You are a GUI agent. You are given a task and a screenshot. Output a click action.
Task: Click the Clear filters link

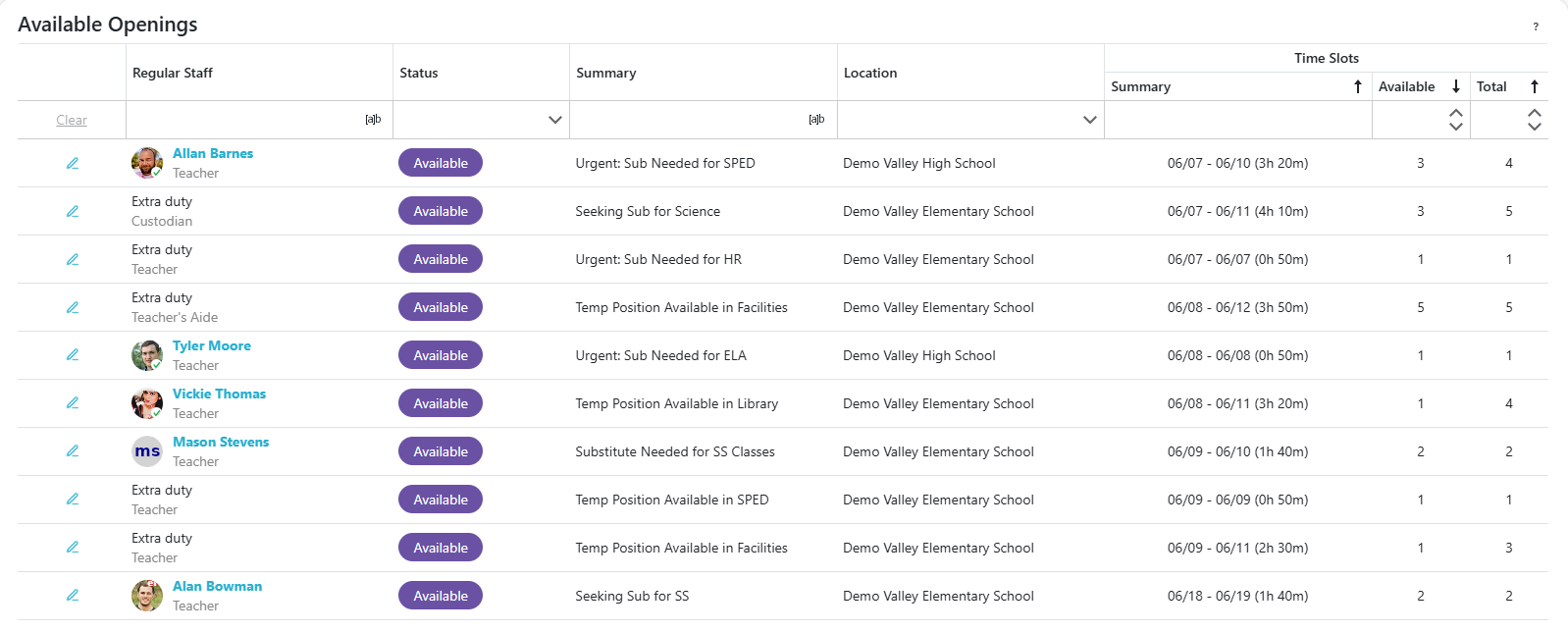[x=72, y=120]
